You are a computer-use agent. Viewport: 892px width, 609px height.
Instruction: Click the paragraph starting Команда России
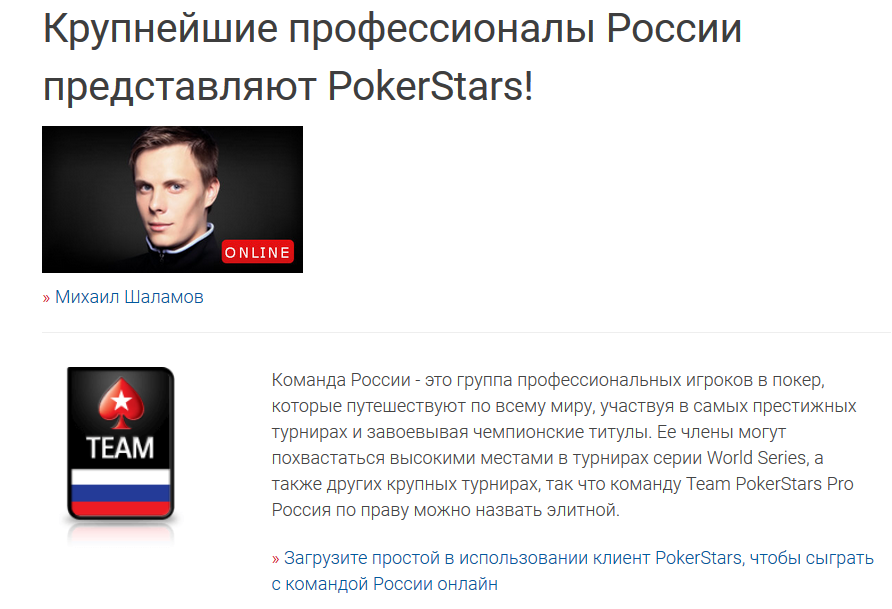click(564, 445)
